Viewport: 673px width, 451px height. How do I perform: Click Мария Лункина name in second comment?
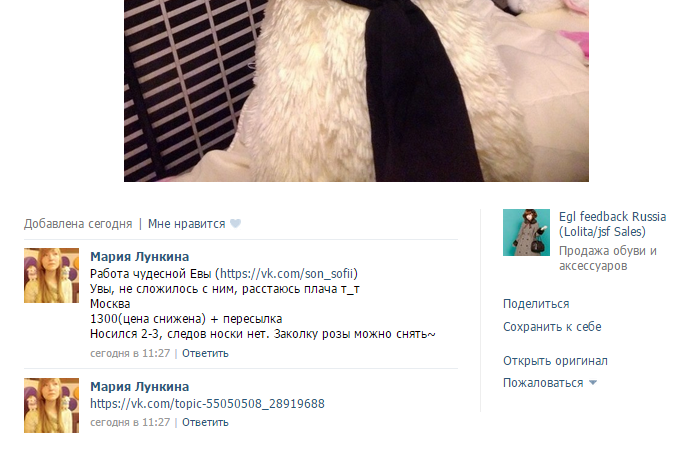pyautogui.click(x=139, y=387)
